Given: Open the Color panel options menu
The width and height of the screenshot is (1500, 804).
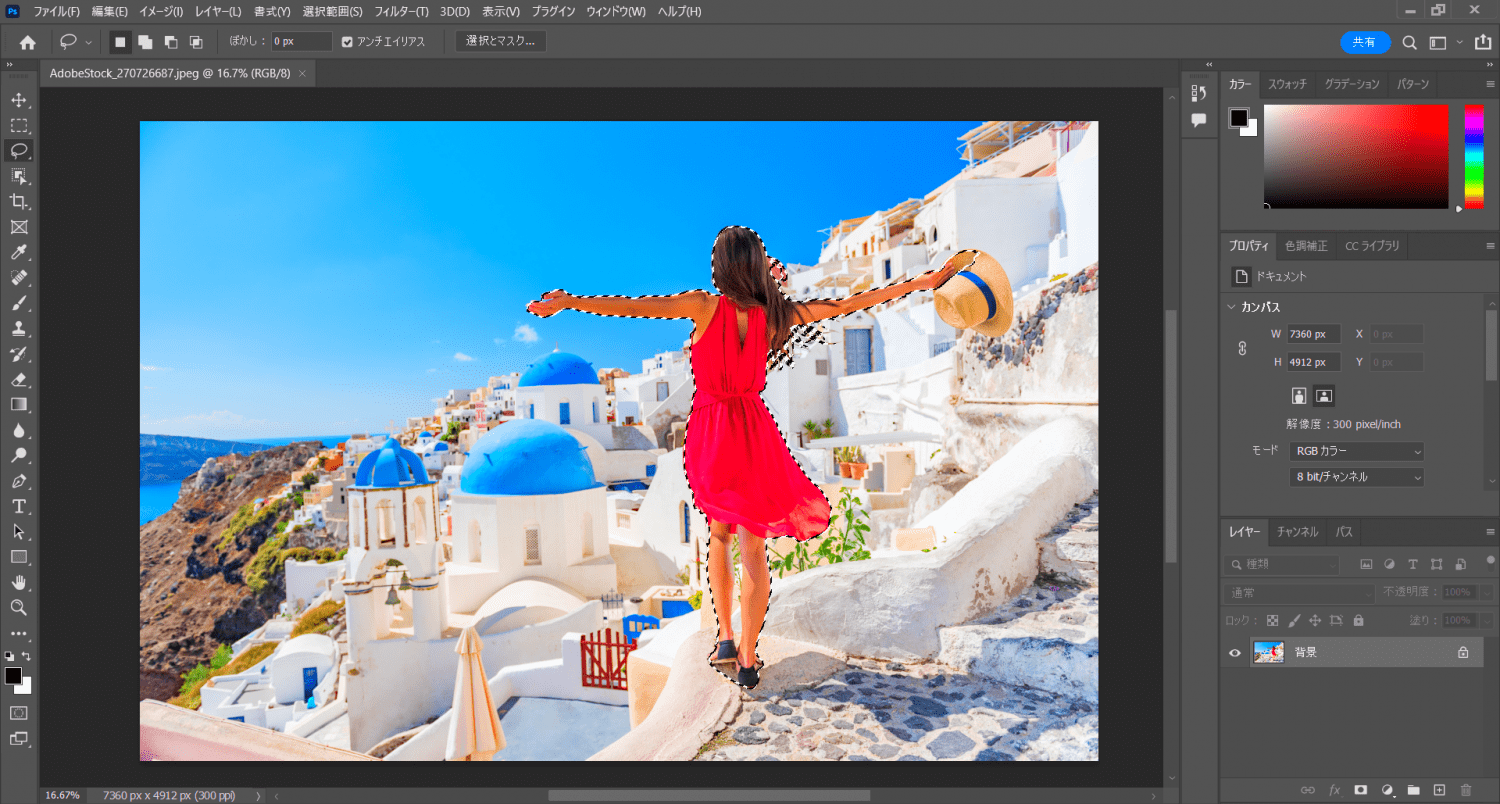Looking at the screenshot, I should coord(1490,84).
